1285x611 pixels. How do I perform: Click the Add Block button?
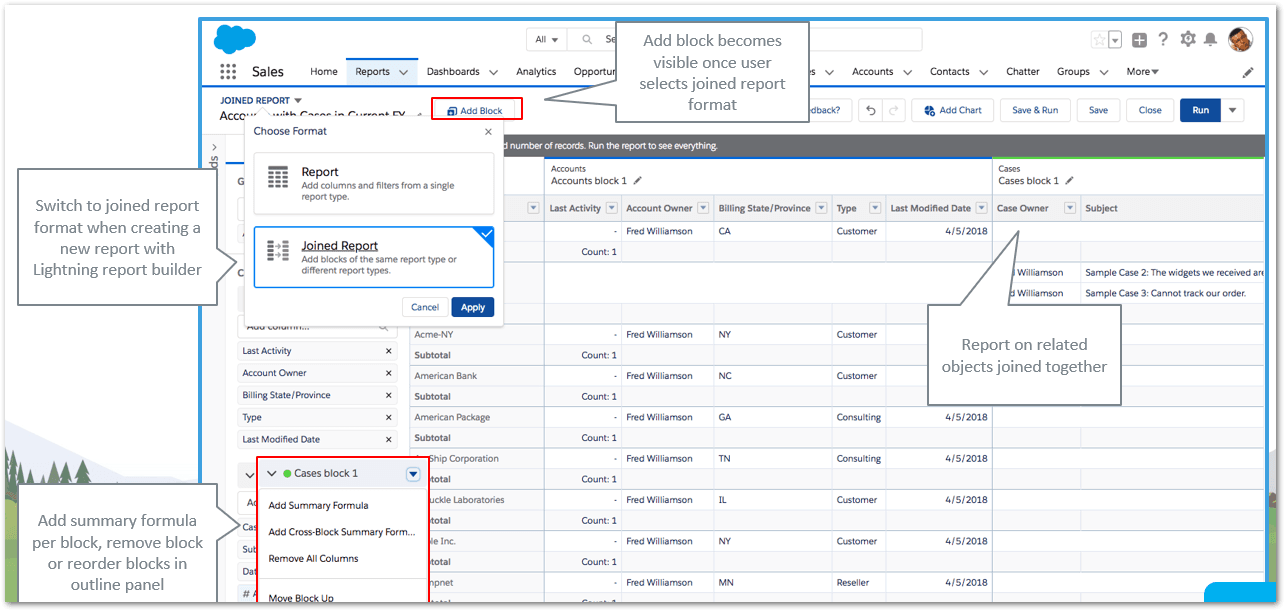click(476, 111)
